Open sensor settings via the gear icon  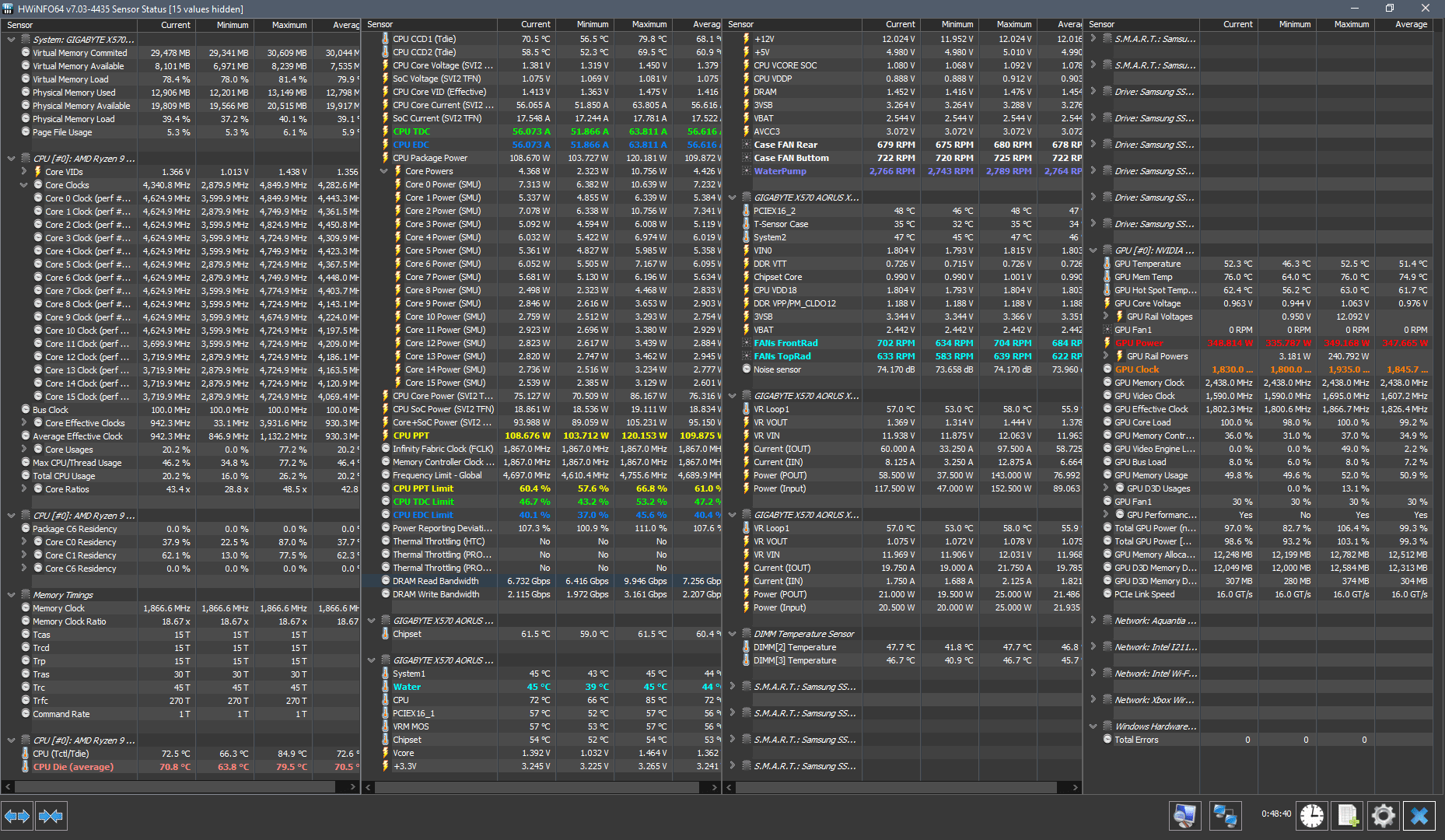click(x=1384, y=816)
